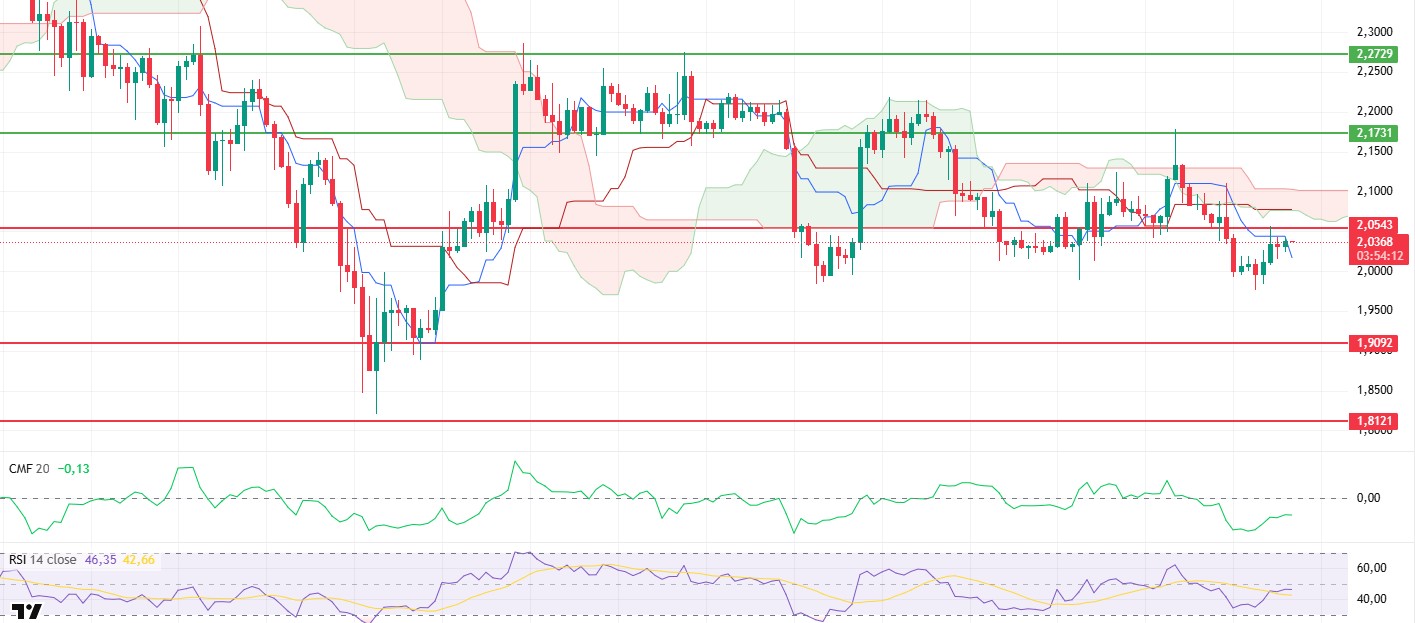1415x623 pixels.
Task: Click the TradingView logo icon
Action: pyautogui.click(x=28, y=612)
